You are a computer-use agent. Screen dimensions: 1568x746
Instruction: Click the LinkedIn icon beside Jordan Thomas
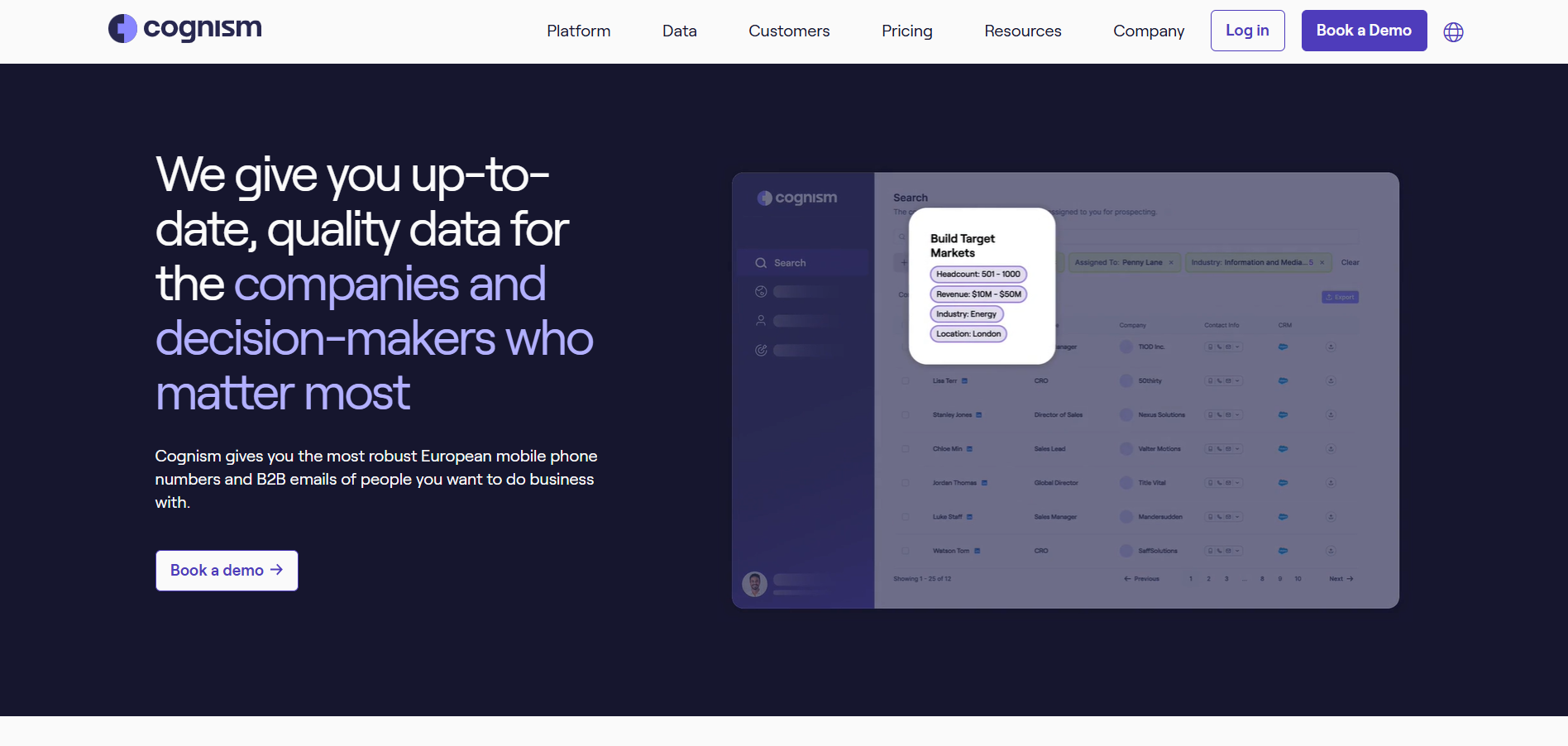pyautogui.click(x=984, y=483)
